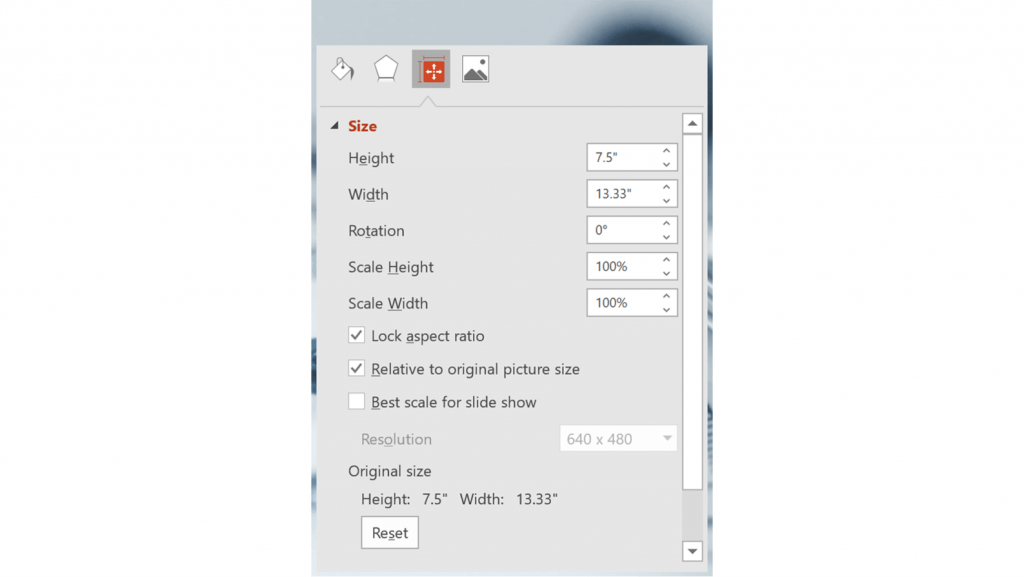Image resolution: width=1024 pixels, height=577 pixels.
Task: Click the disclosure triangle next to Size
Action: click(336, 126)
